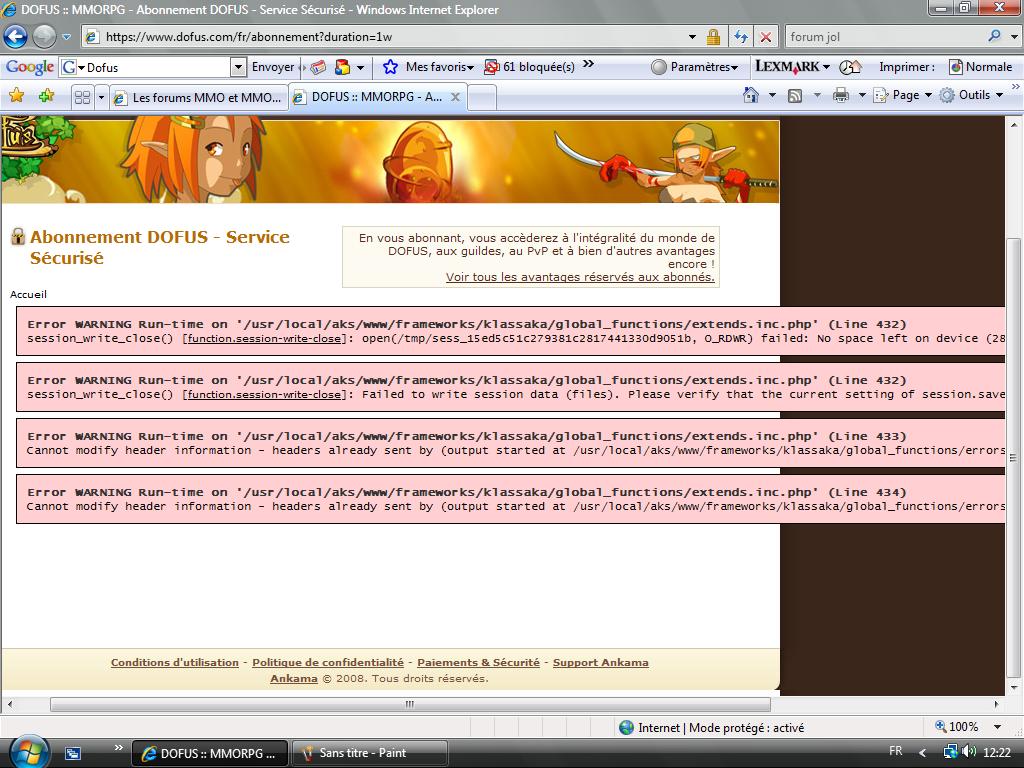Click the first 'function.session-write-close' link
Image resolution: width=1024 pixels, height=768 pixels.
[x=264, y=338]
